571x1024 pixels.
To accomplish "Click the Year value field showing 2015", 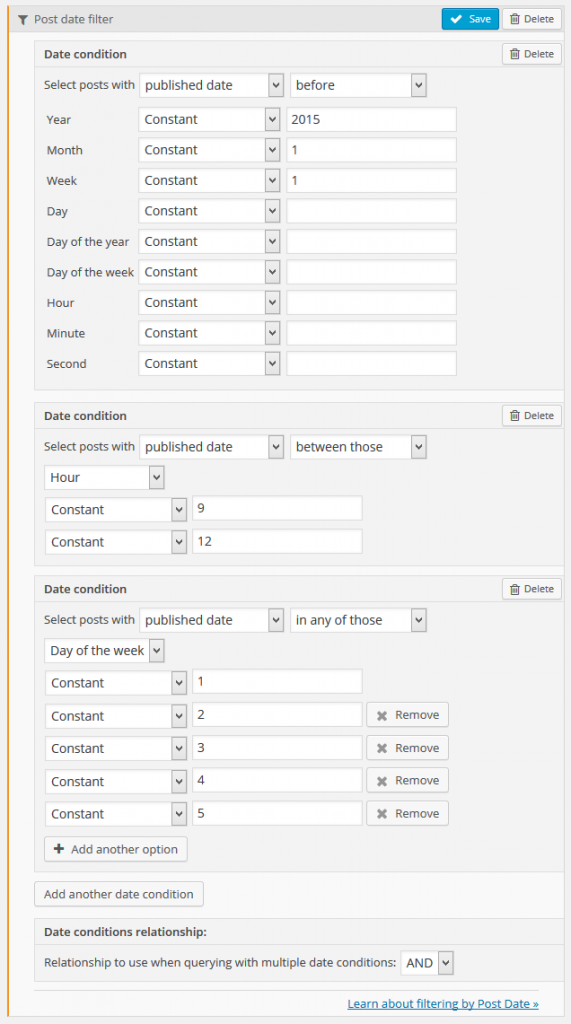I will pyautogui.click(x=371, y=120).
